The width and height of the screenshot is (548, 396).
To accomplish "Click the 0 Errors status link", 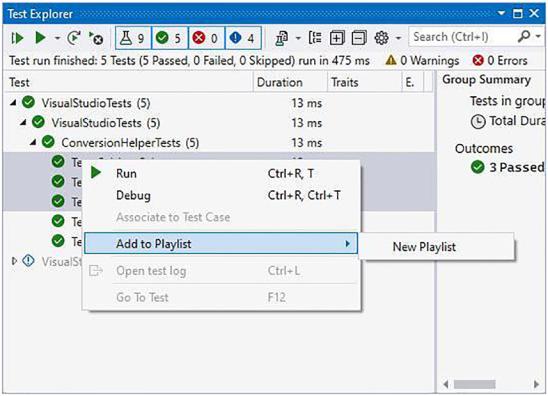I will [x=500, y=61].
